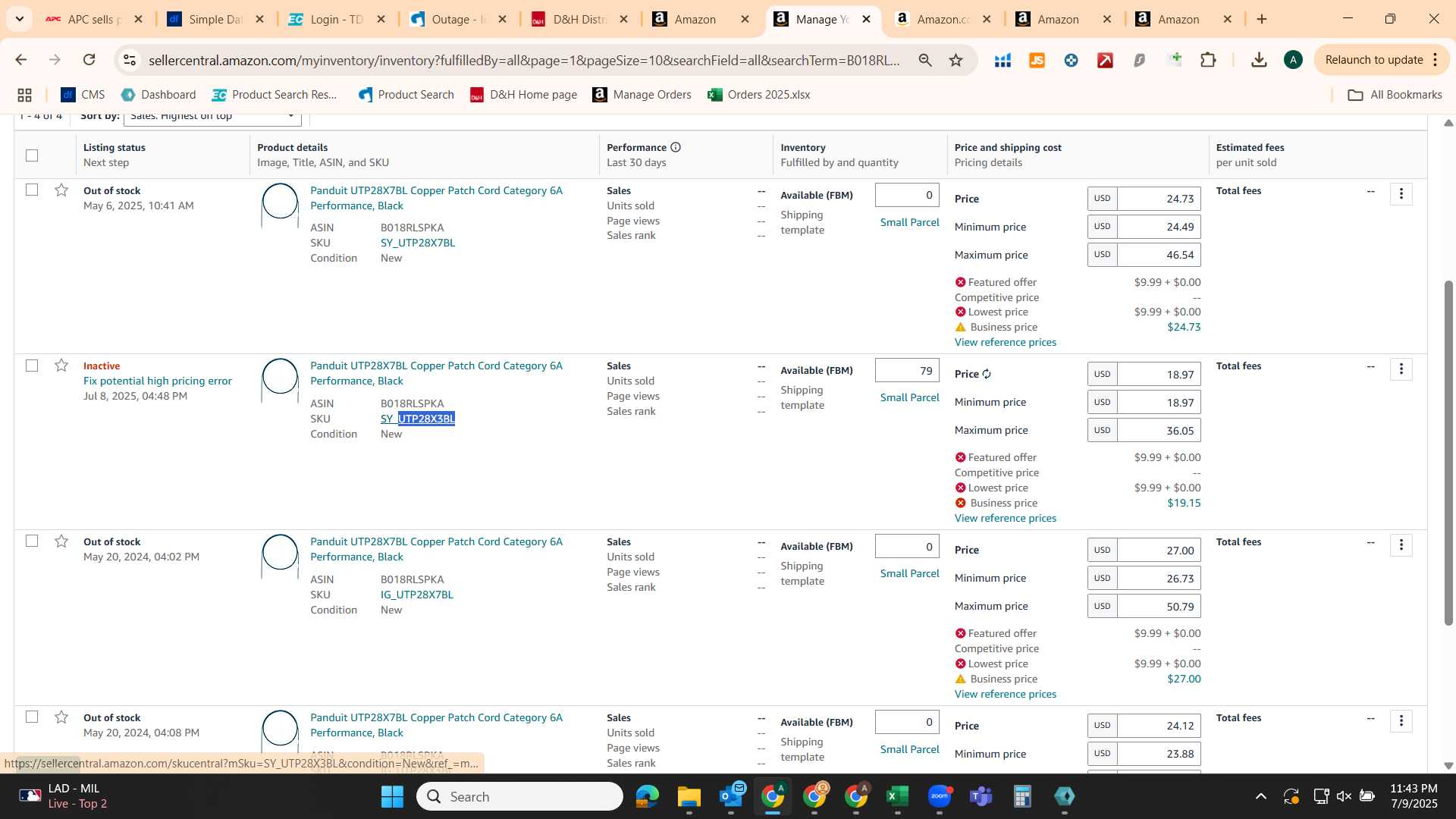Open Calculator from taskbar

coord(1022,796)
